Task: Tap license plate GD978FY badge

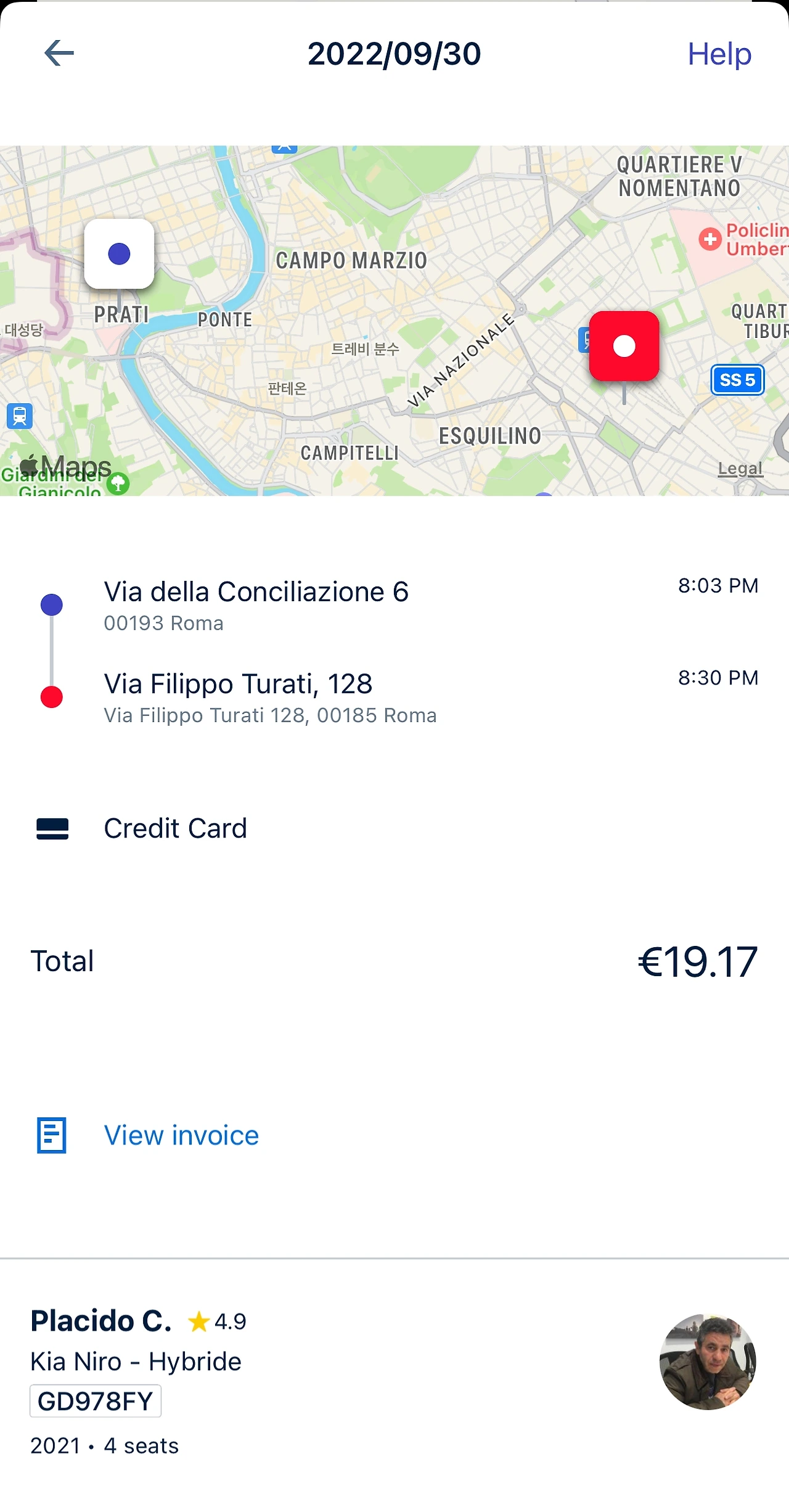Action: (x=96, y=1401)
